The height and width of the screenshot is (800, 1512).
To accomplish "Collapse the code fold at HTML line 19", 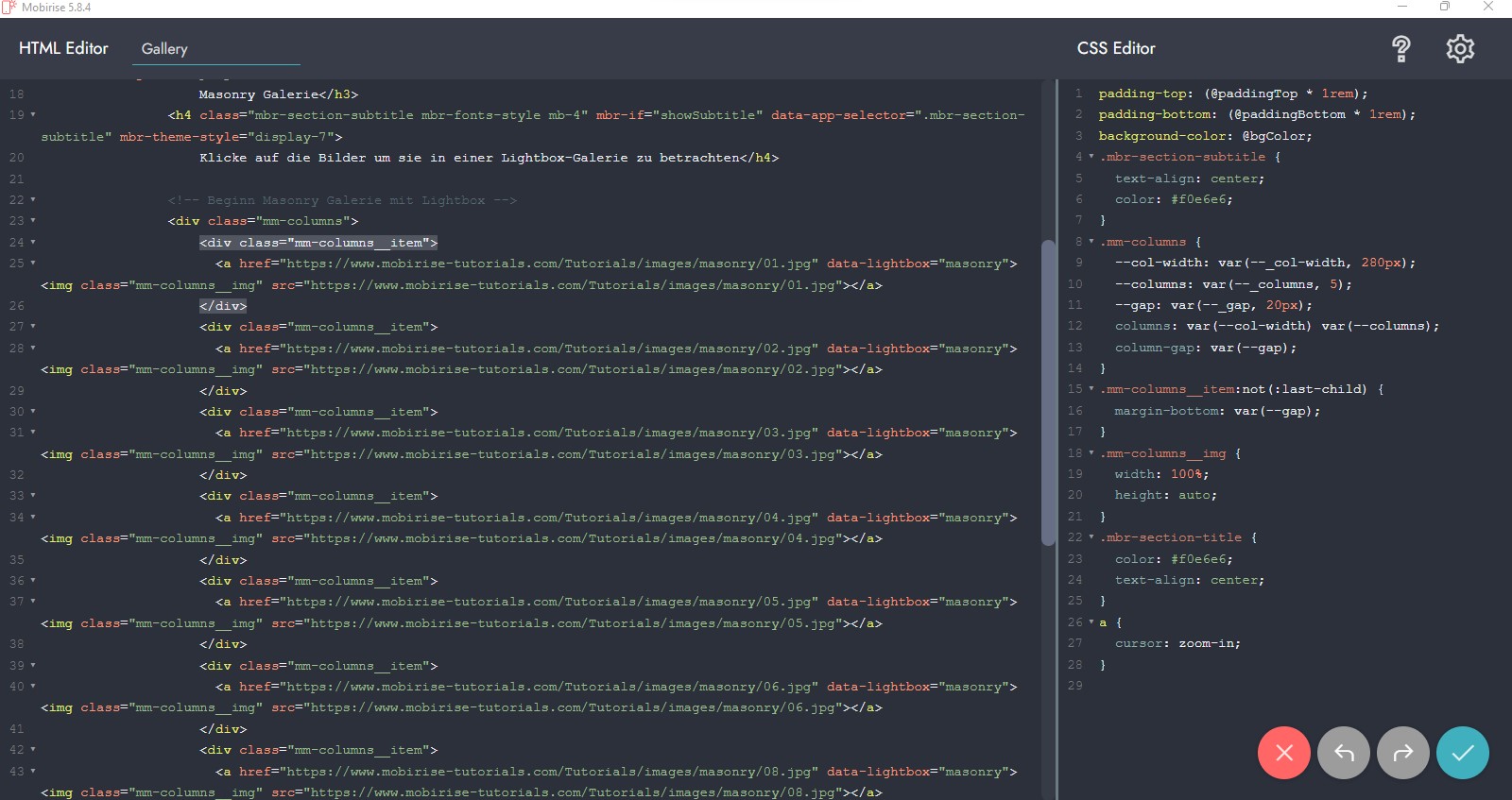I will point(33,115).
